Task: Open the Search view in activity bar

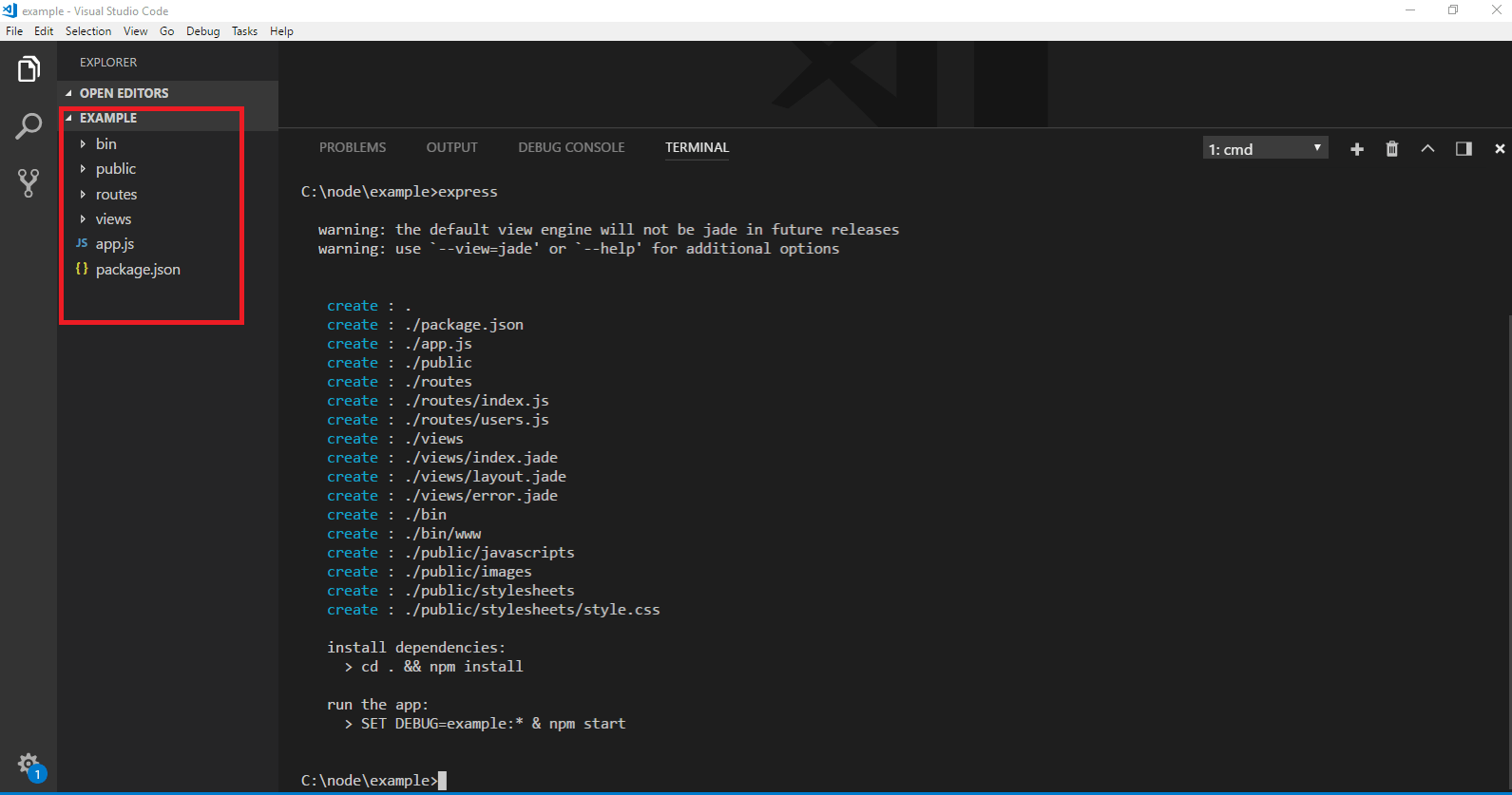Action: (x=29, y=126)
